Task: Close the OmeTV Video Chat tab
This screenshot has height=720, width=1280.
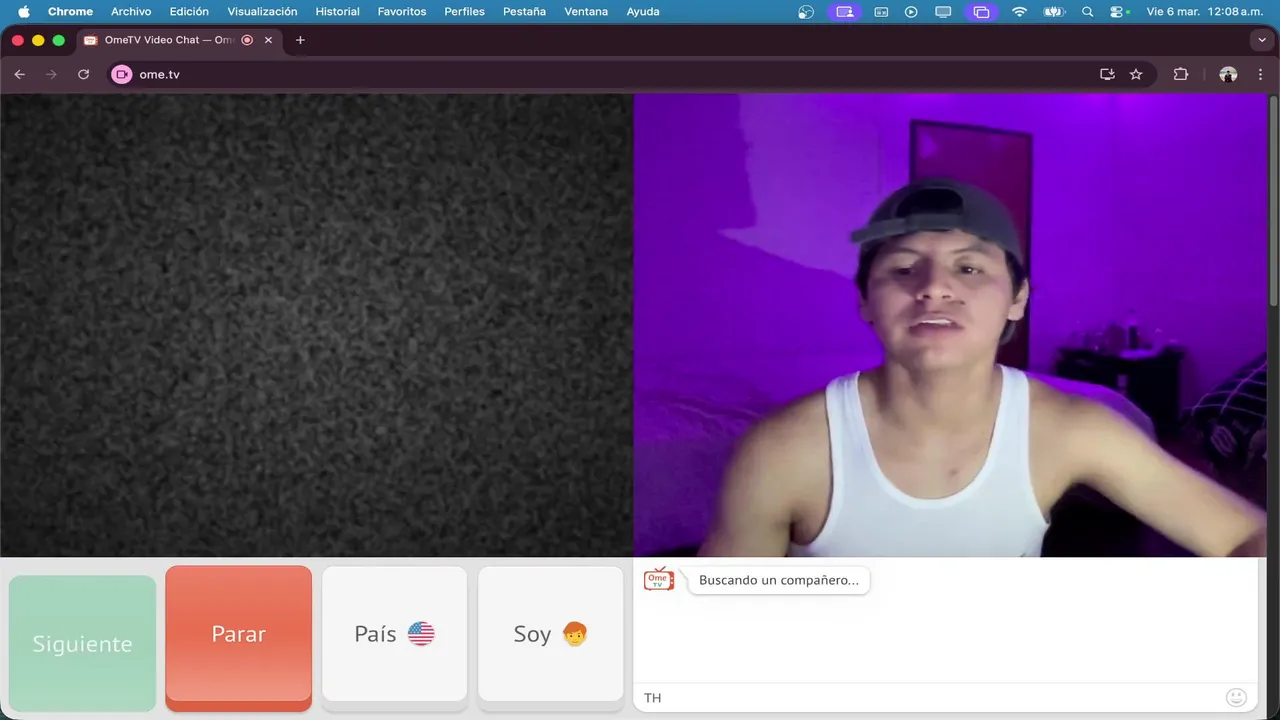Action: (268, 40)
